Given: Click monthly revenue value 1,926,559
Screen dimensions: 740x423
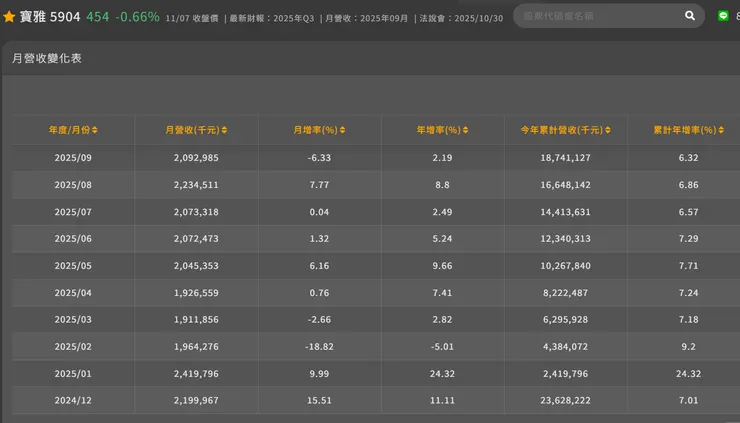Looking at the screenshot, I should (196, 293).
